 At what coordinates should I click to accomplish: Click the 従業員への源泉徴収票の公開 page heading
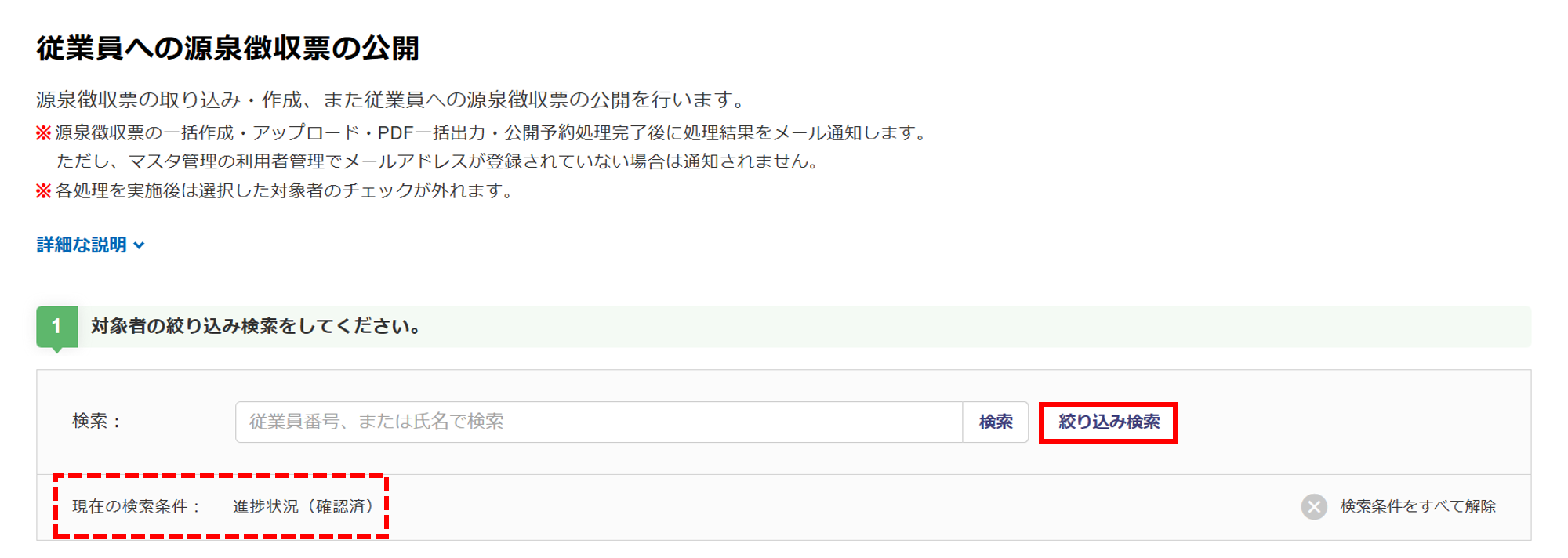tap(228, 49)
